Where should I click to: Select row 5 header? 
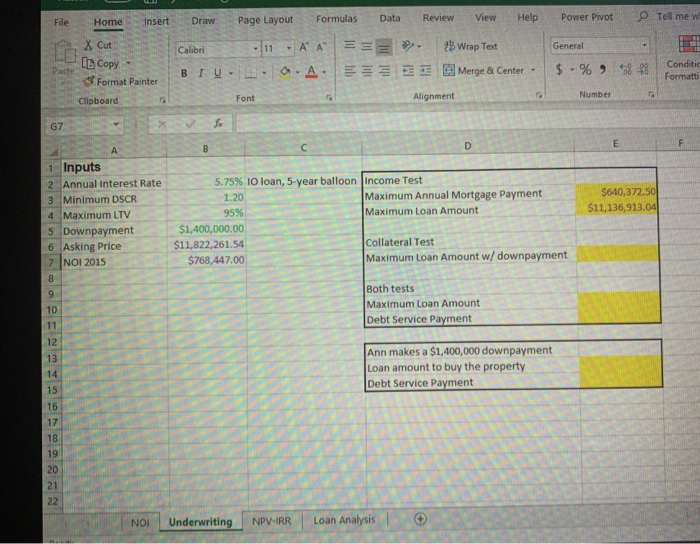pyautogui.click(x=51, y=231)
